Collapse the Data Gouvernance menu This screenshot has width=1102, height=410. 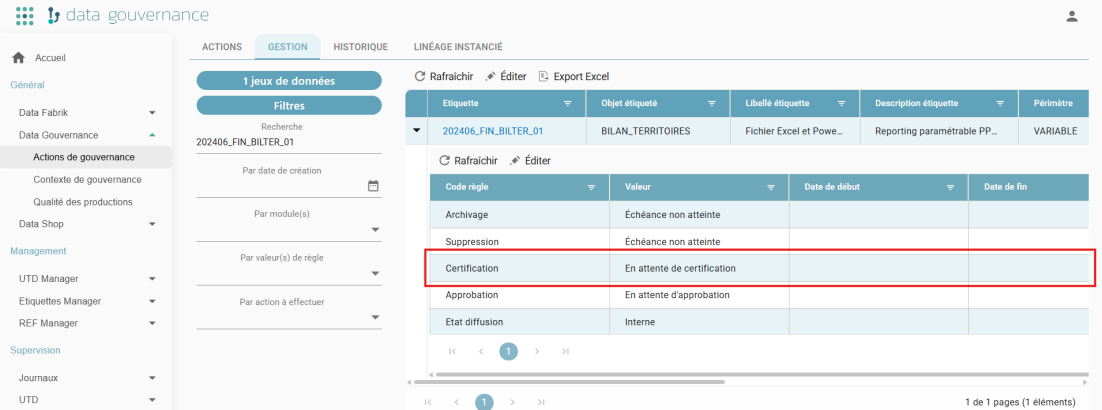(153, 135)
